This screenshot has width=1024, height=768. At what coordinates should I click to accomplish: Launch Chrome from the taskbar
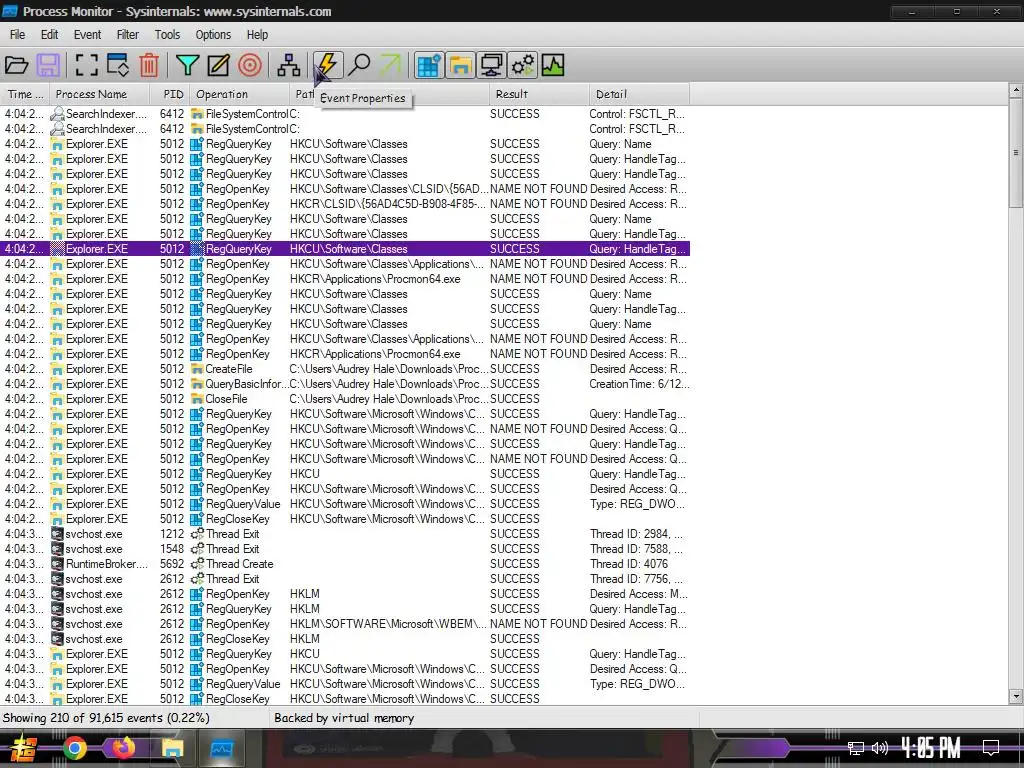[x=74, y=748]
